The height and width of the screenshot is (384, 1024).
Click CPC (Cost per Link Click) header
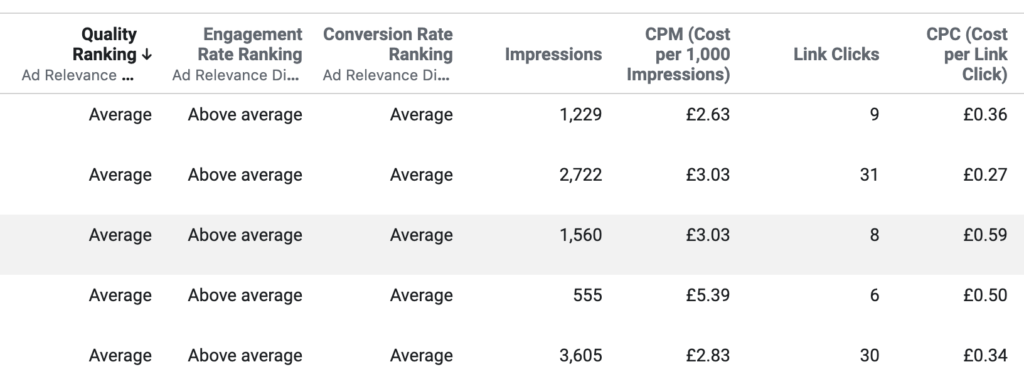click(967, 54)
